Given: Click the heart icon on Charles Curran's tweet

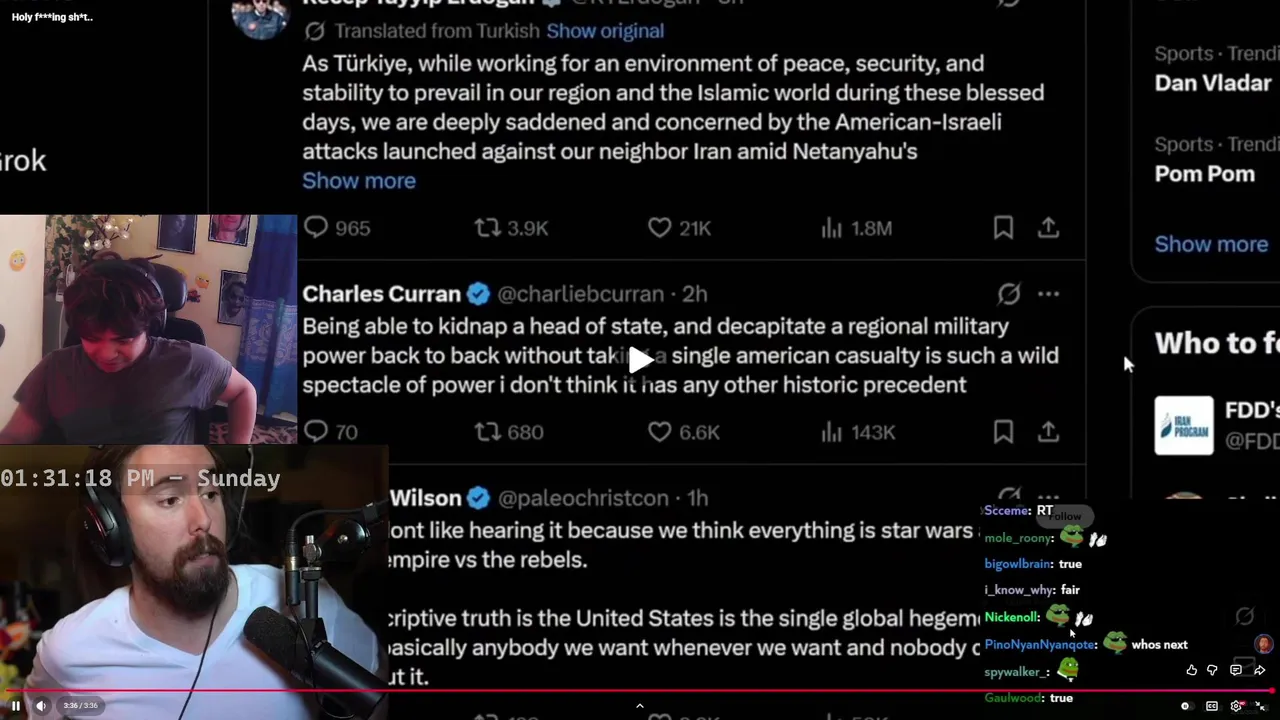Looking at the screenshot, I should click(x=659, y=432).
